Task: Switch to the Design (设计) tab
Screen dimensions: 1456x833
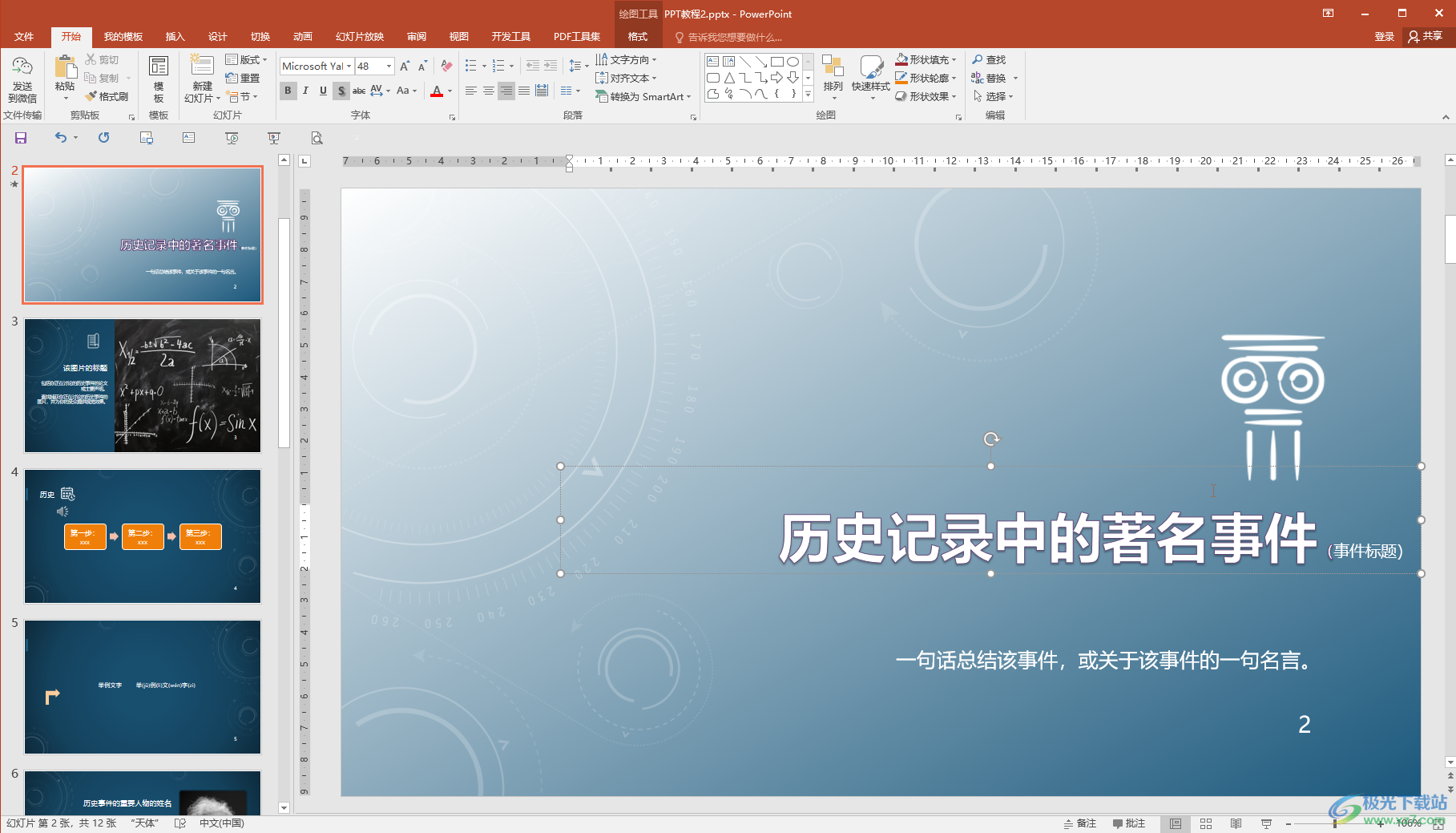Action: pos(217,37)
